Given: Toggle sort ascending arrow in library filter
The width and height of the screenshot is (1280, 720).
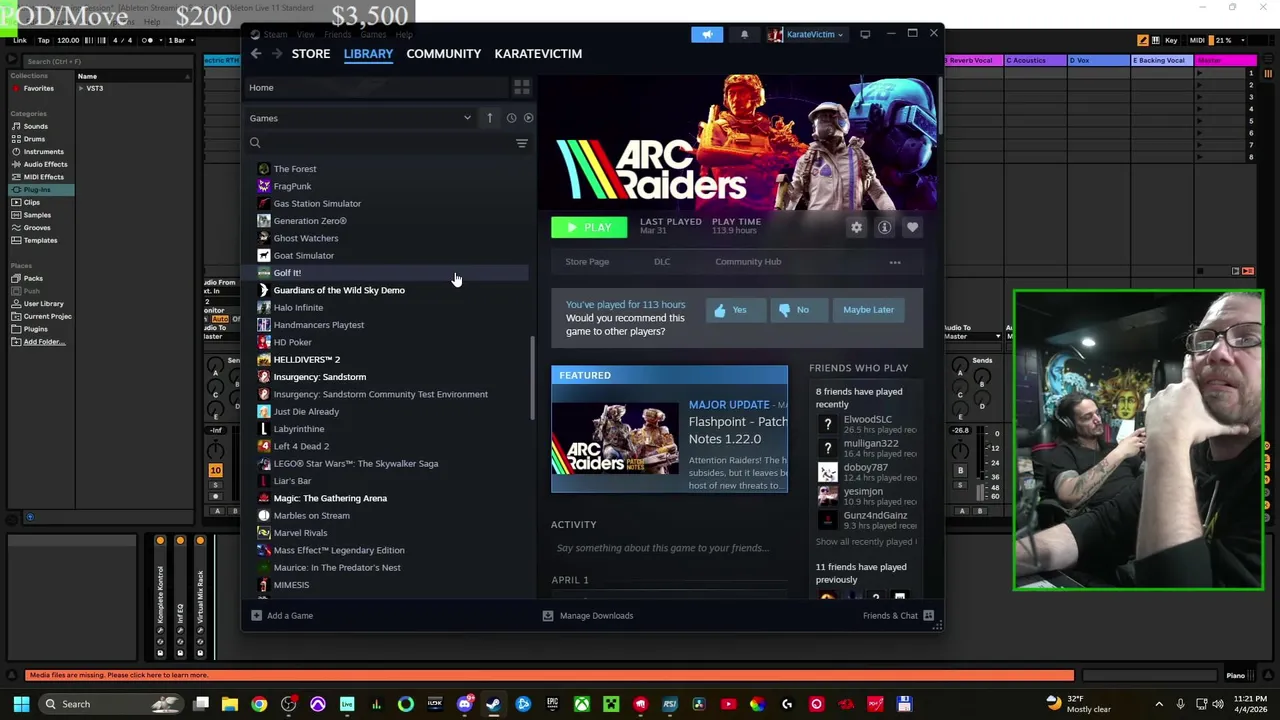Looking at the screenshot, I should coord(489,118).
